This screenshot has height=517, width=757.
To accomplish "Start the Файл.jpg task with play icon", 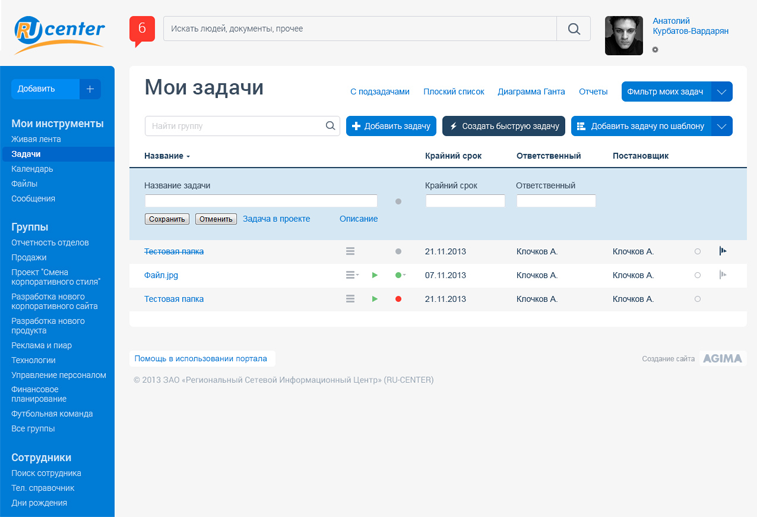I will 375,275.
